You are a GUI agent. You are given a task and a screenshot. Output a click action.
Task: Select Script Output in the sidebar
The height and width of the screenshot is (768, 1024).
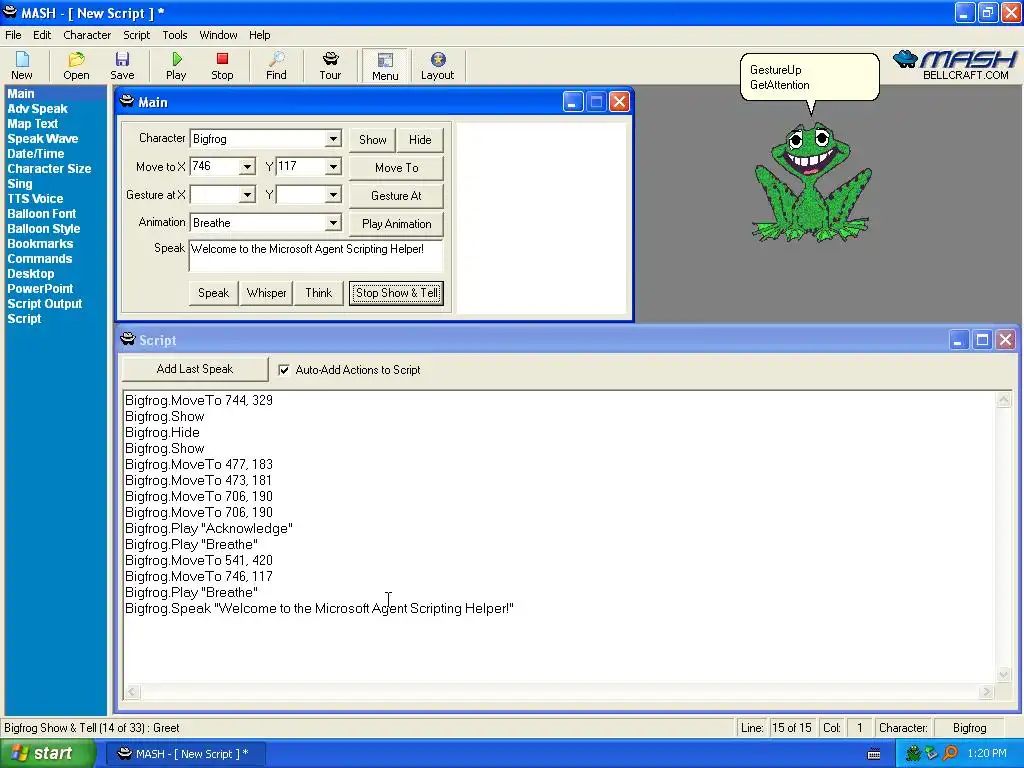pyautogui.click(x=44, y=304)
